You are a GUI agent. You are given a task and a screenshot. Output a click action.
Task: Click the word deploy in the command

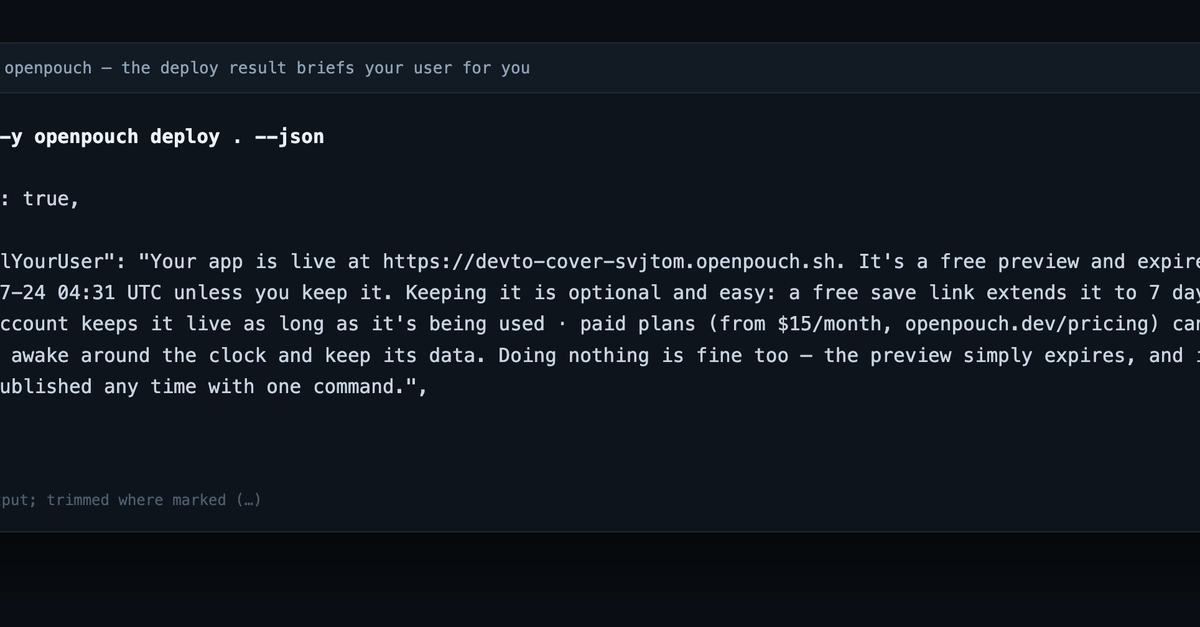(185, 137)
